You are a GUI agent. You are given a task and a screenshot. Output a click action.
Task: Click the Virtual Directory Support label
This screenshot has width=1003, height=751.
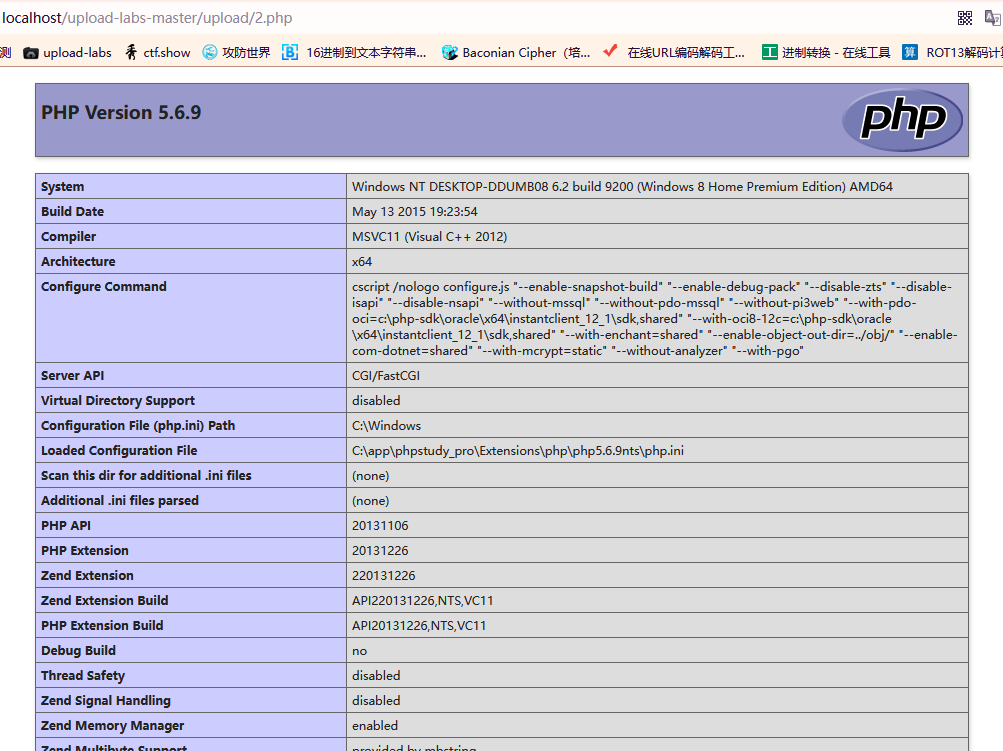click(118, 400)
